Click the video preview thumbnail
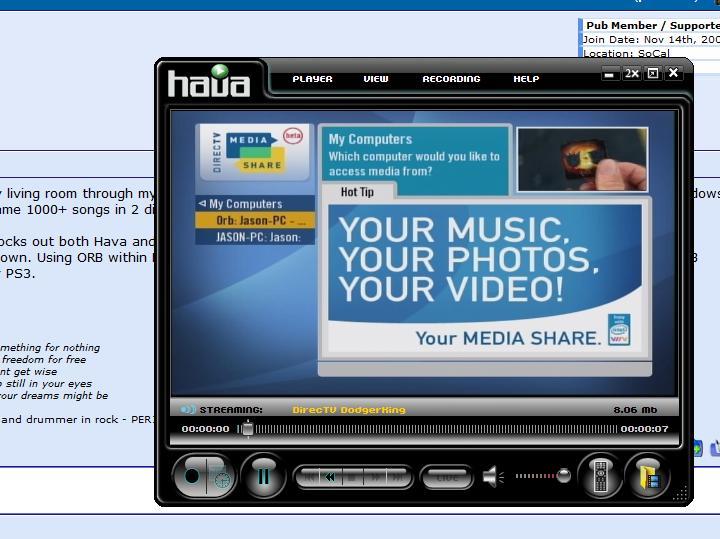 [x=582, y=159]
